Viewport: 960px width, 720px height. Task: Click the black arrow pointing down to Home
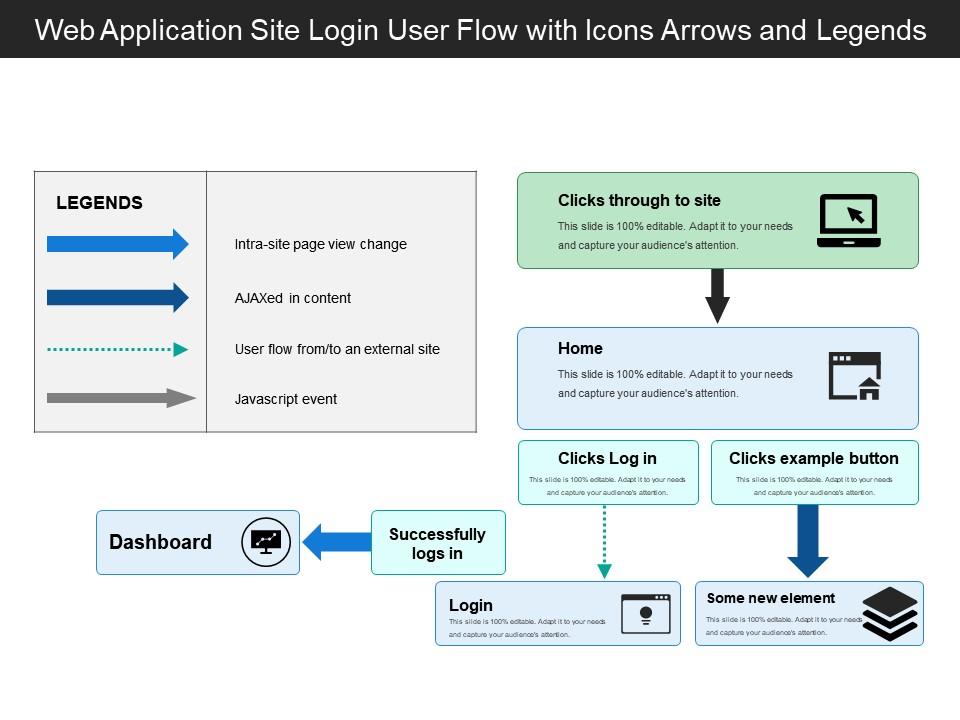[x=718, y=296]
